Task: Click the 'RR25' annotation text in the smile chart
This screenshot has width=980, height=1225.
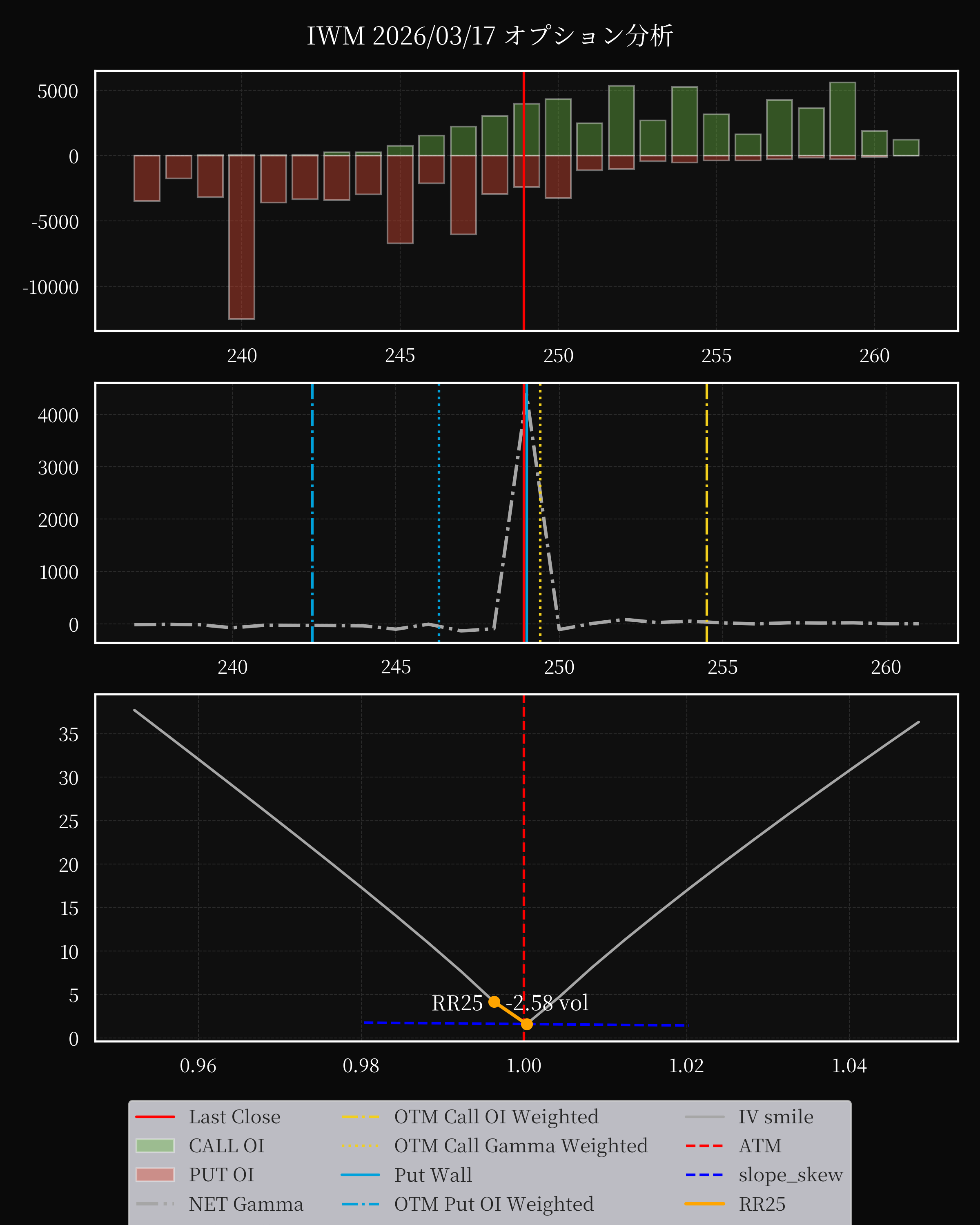Action: click(457, 1003)
